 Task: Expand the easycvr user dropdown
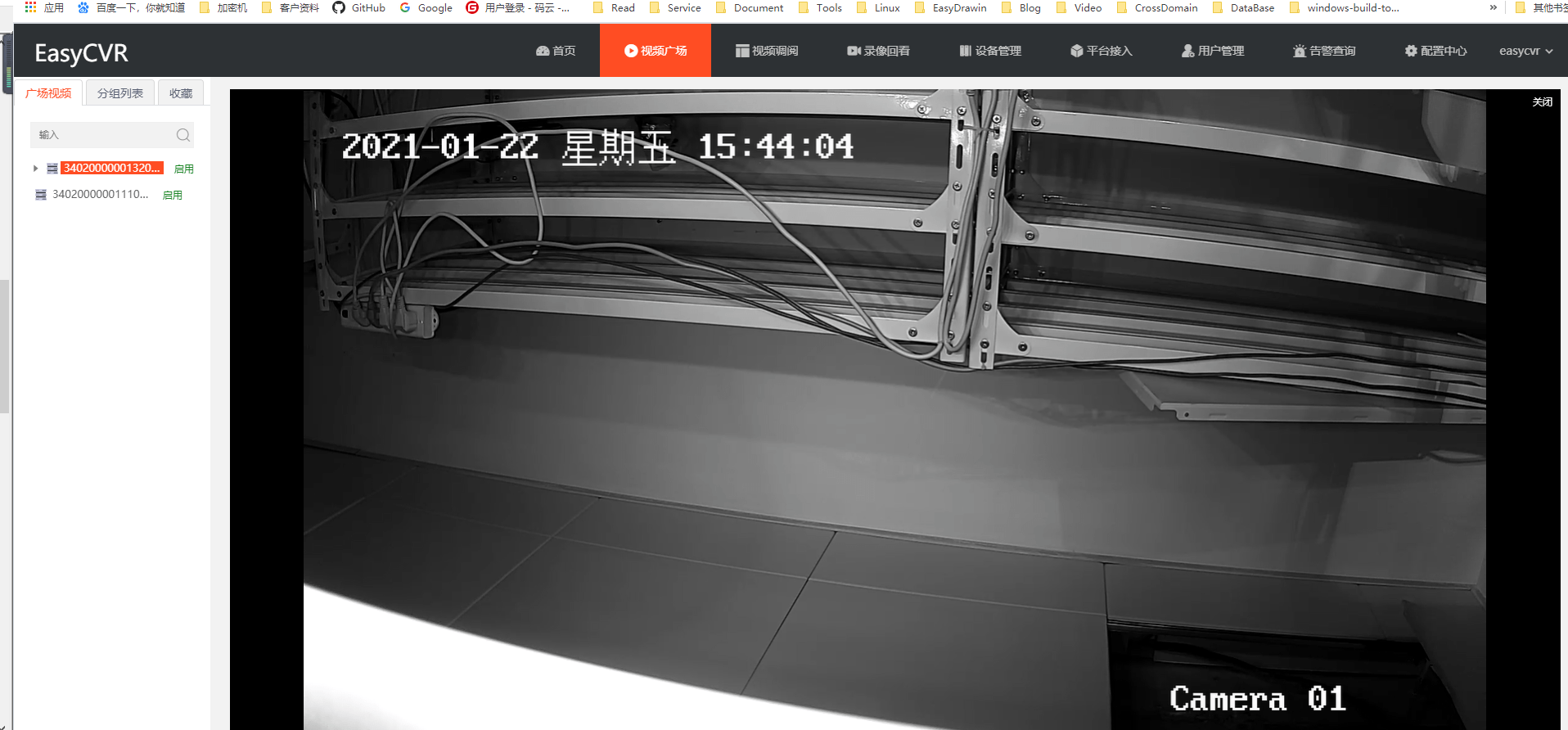(x=1525, y=51)
